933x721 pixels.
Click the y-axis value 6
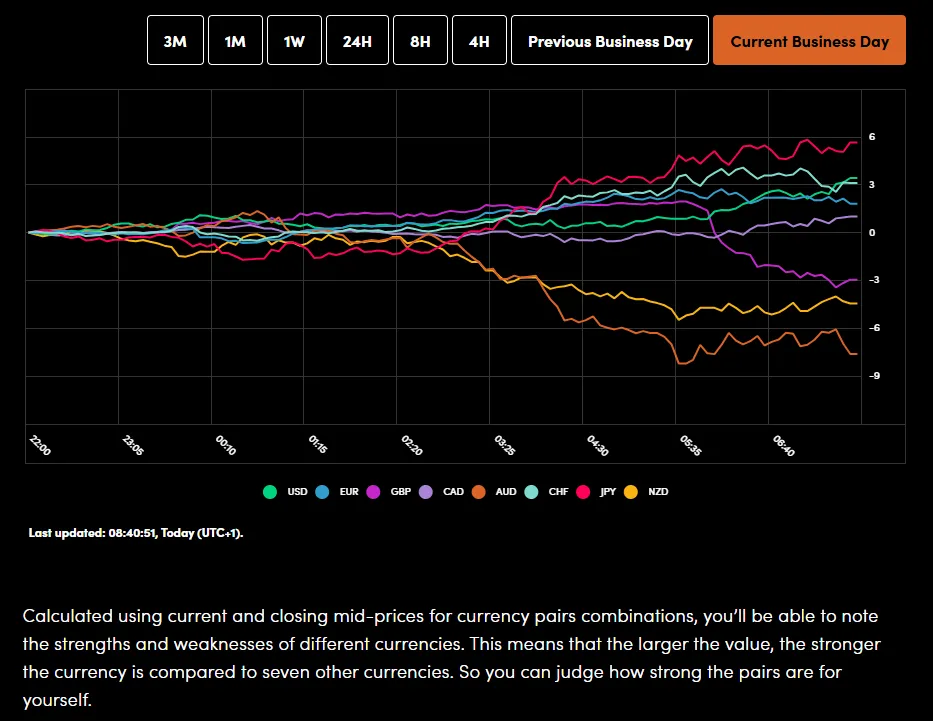[x=872, y=137]
